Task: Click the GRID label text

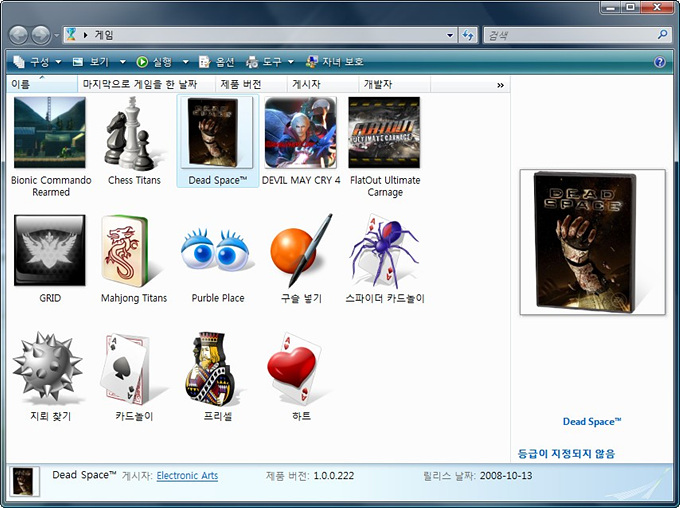Action: [x=50, y=298]
